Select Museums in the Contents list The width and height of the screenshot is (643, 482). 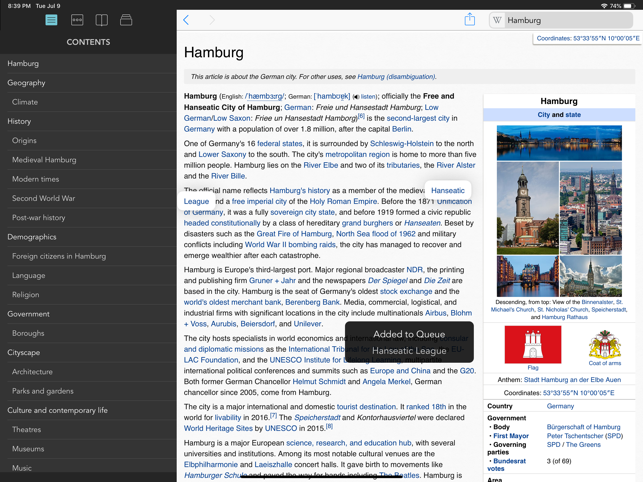88,449
